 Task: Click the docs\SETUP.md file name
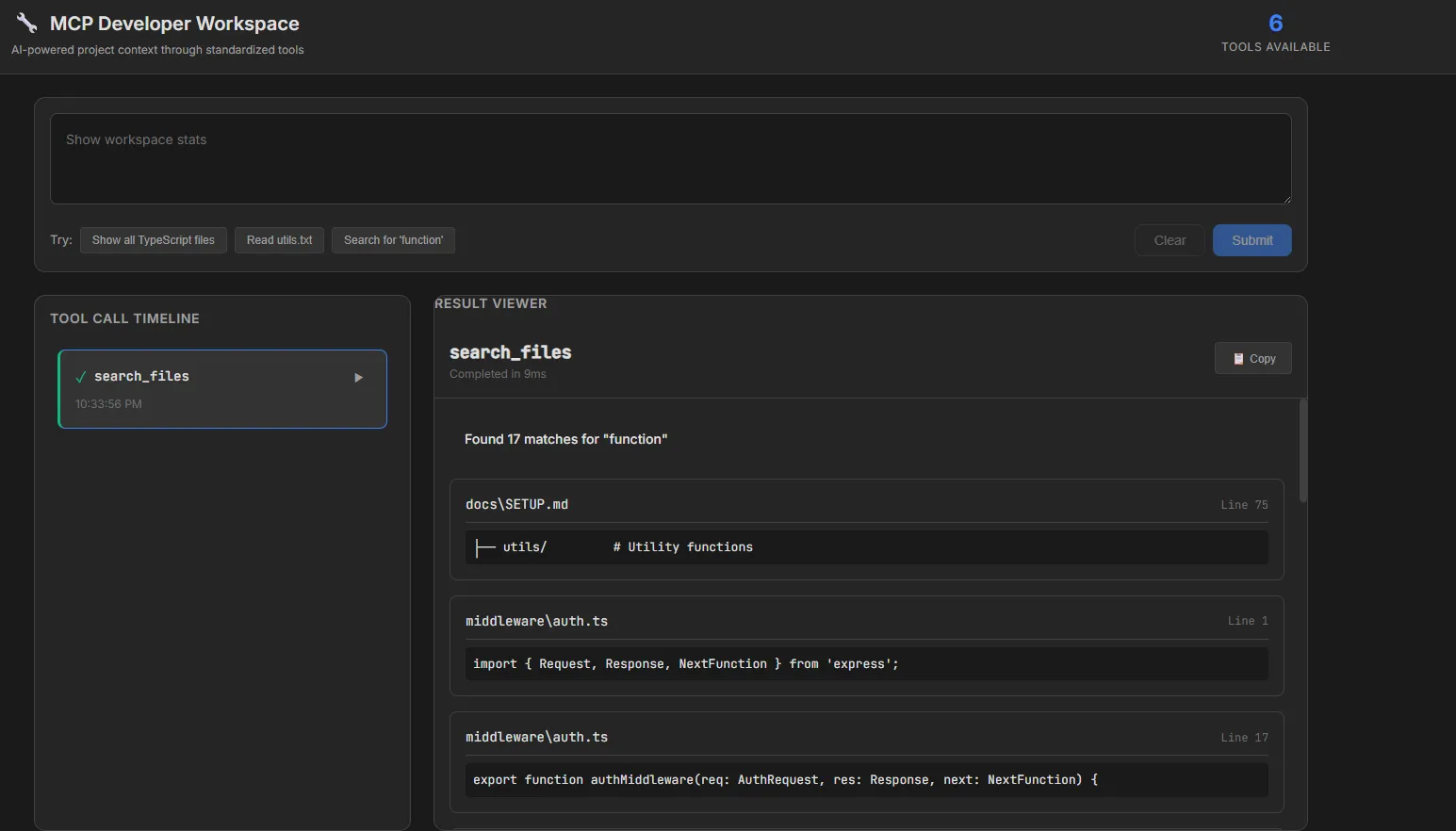516,504
